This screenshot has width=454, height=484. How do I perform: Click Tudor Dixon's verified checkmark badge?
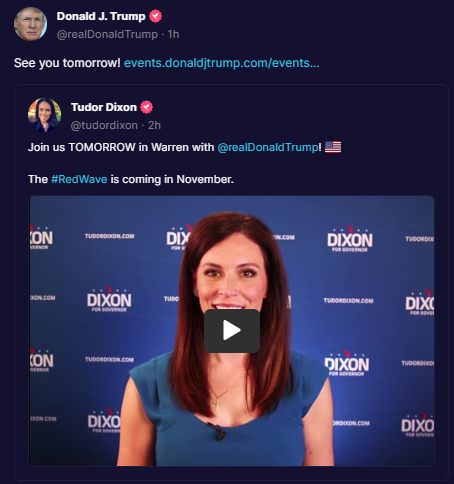coord(146,107)
